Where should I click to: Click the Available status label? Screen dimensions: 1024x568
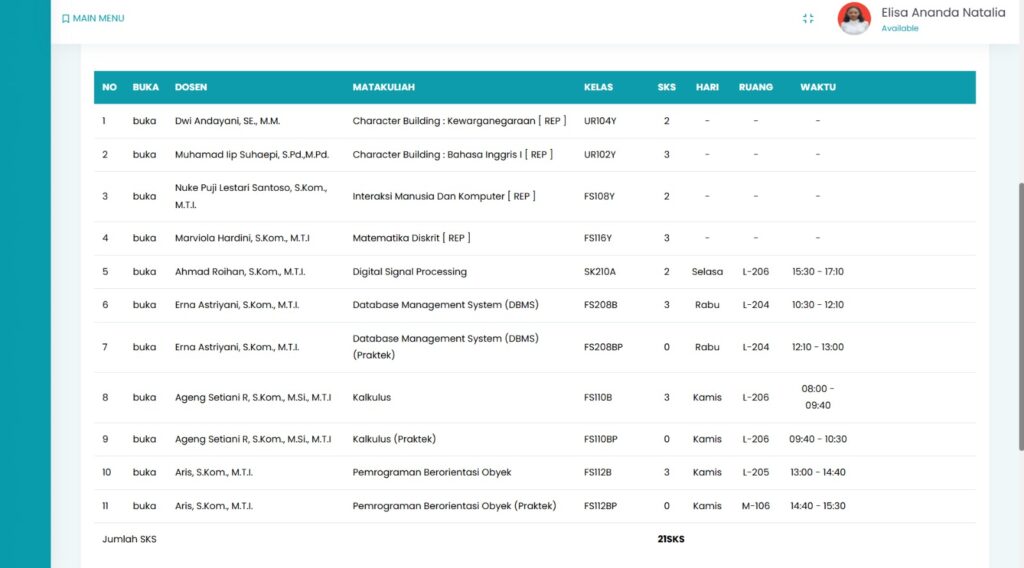pos(899,29)
